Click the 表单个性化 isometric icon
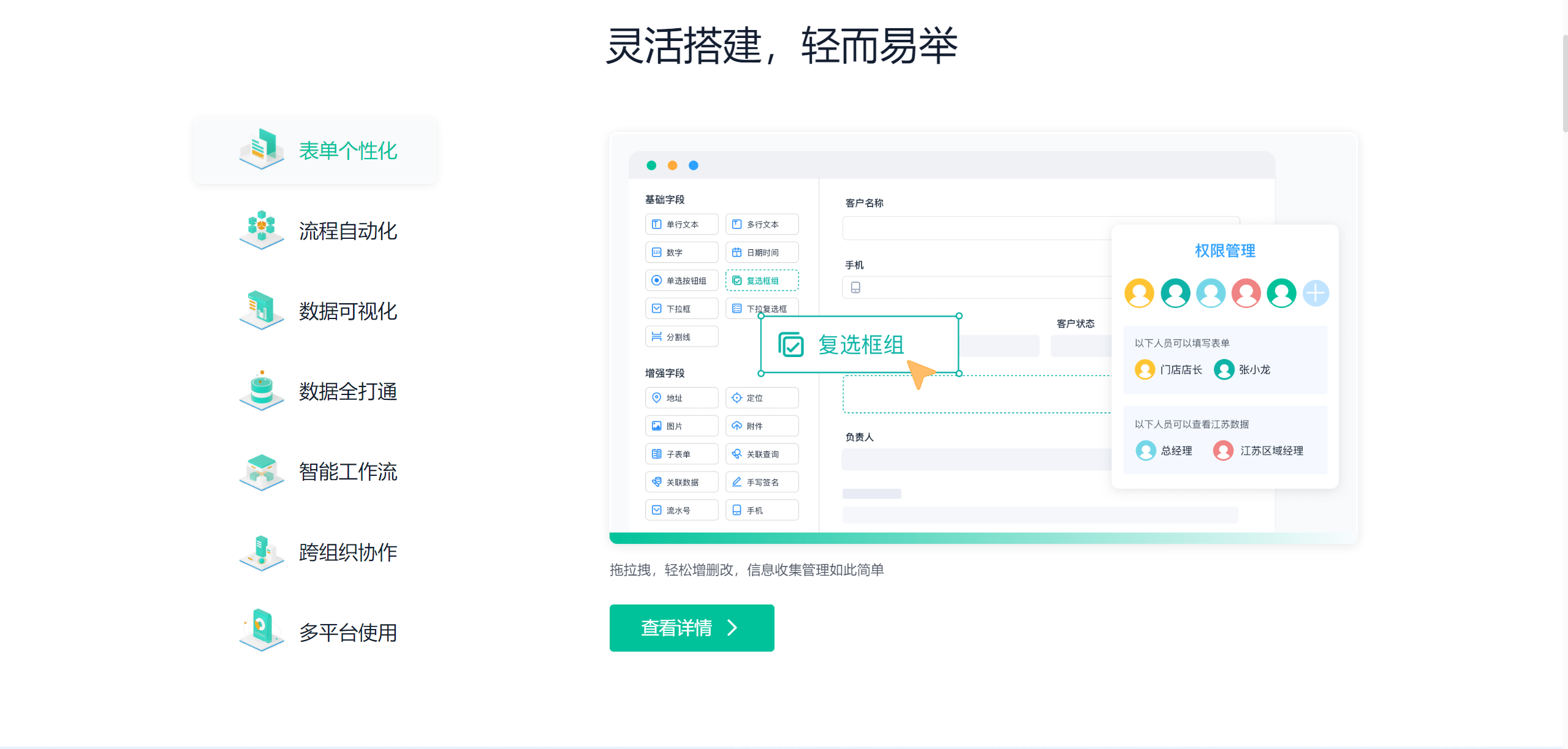 pyautogui.click(x=262, y=149)
